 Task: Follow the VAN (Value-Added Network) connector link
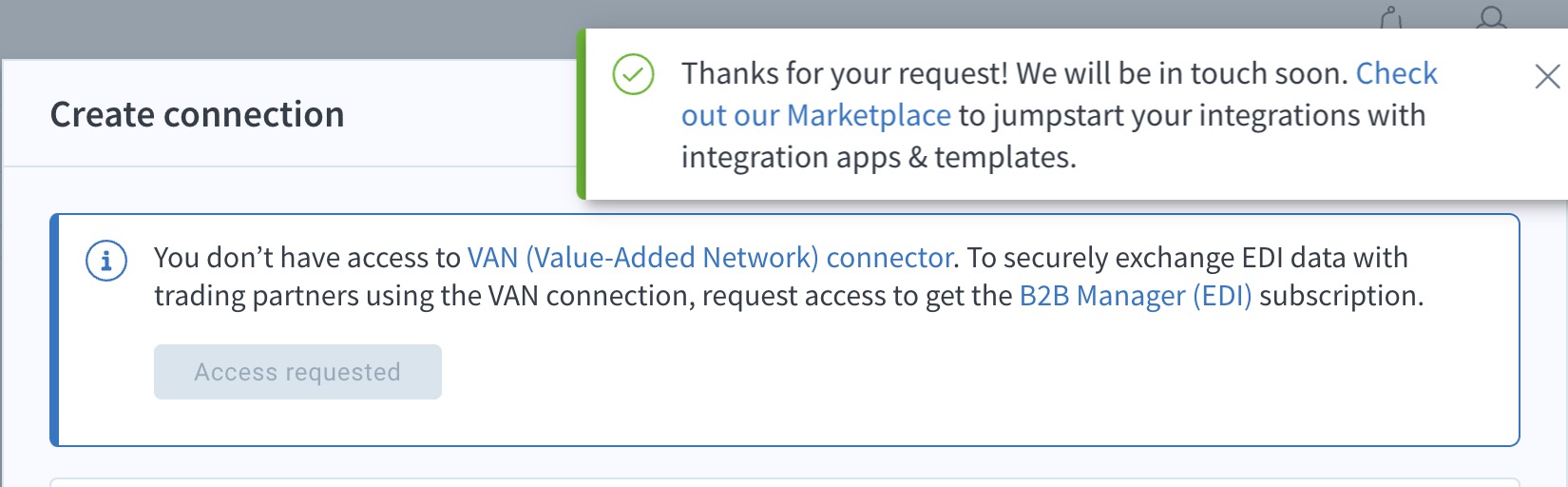point(710,258)
